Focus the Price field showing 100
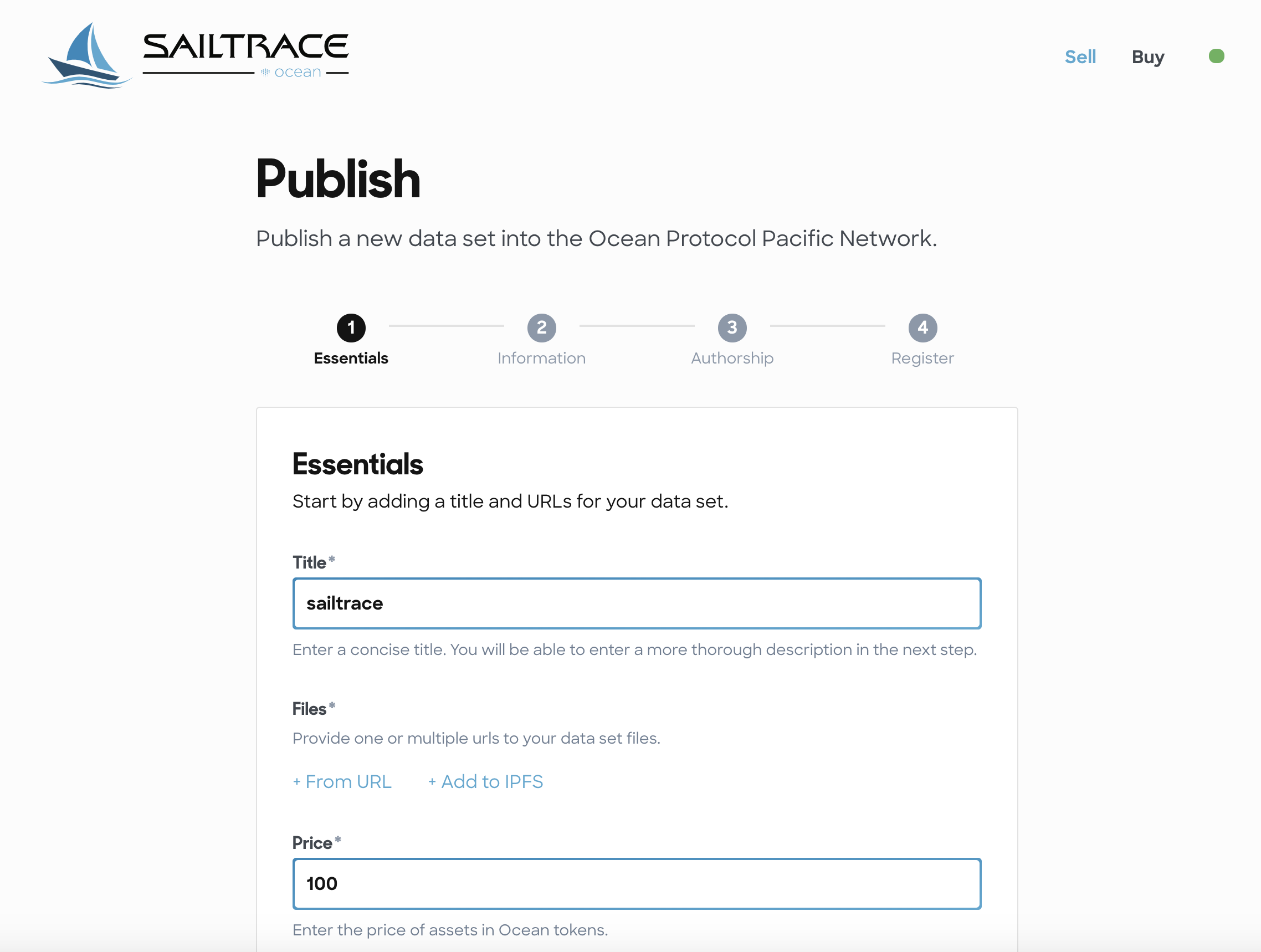1261x952 pixels. (636, 884)
